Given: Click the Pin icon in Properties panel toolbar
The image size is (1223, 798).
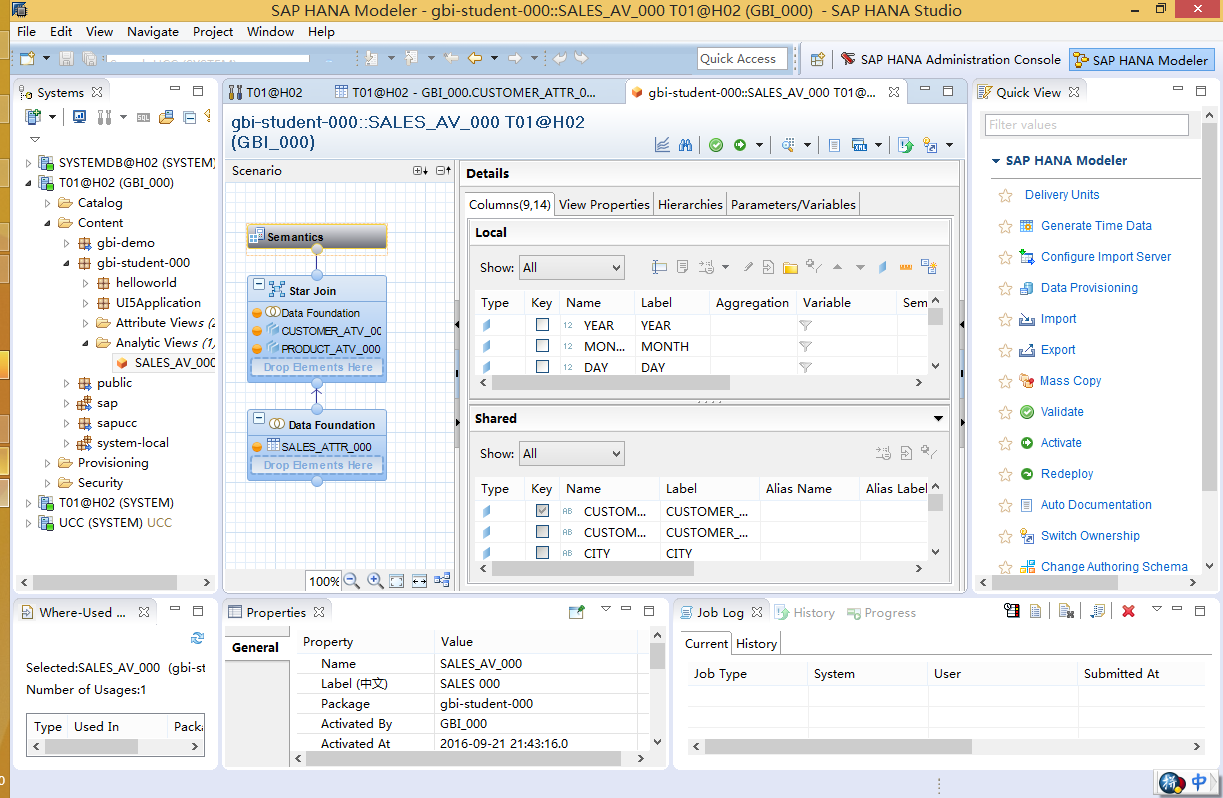Looking at the screenshot, I should pos(577,612).
